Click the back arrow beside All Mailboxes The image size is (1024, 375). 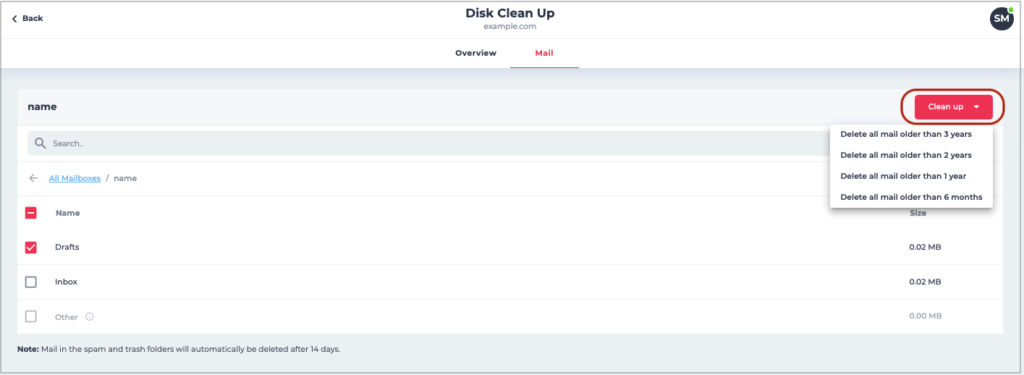tap(33, 178)
